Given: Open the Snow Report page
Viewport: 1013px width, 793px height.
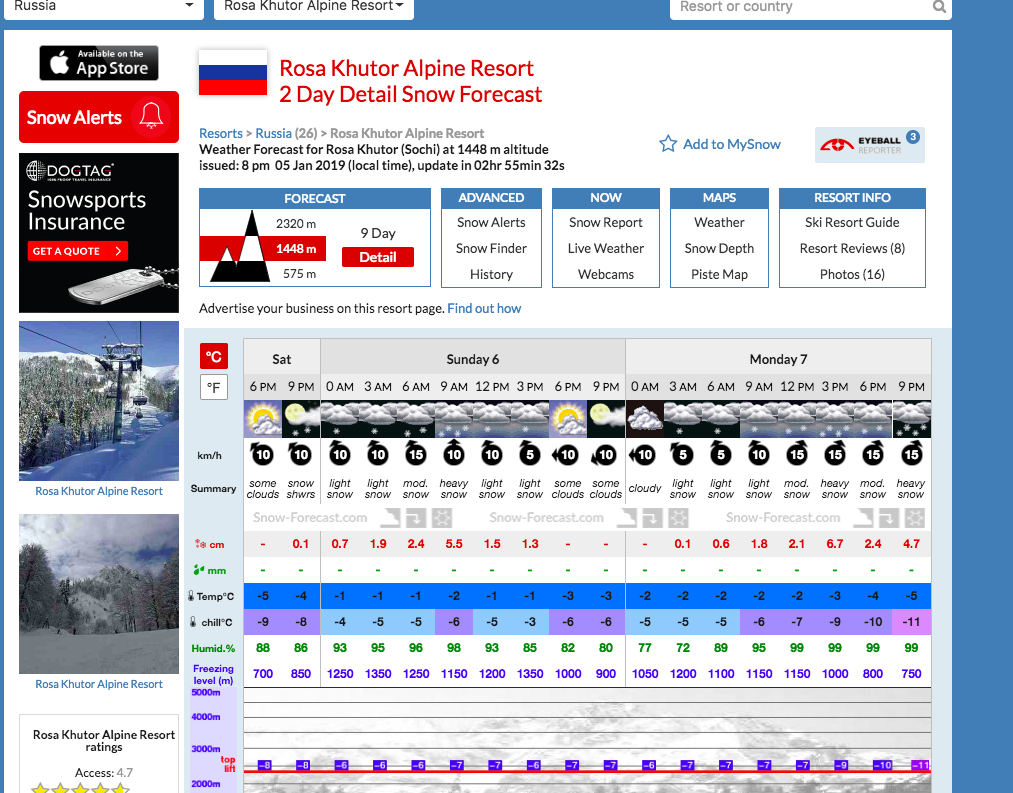Looking at the screenshot, I should pyautogui.click(x=606, y=222).
